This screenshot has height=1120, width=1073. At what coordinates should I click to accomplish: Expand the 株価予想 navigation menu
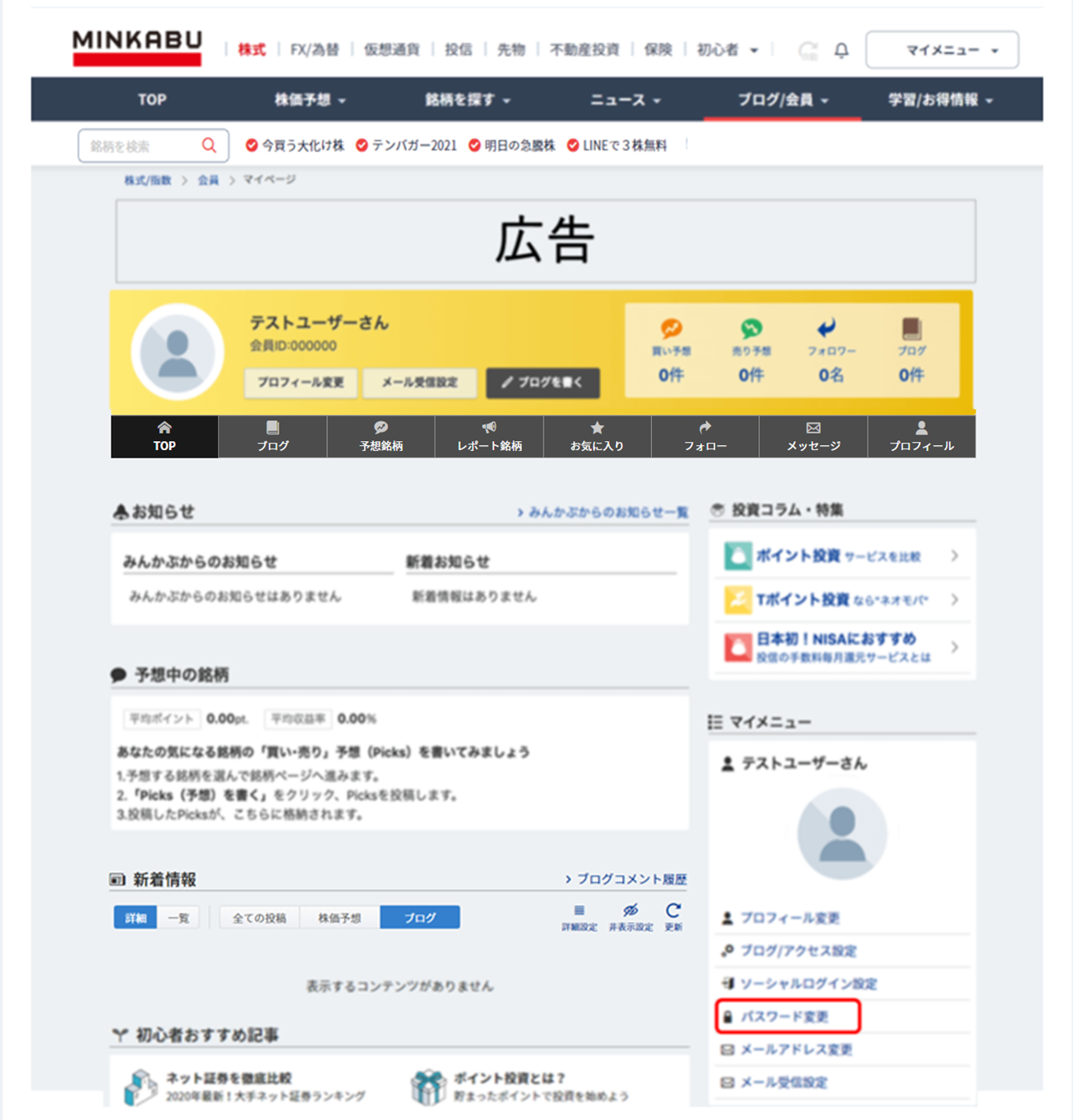point(310,100)
